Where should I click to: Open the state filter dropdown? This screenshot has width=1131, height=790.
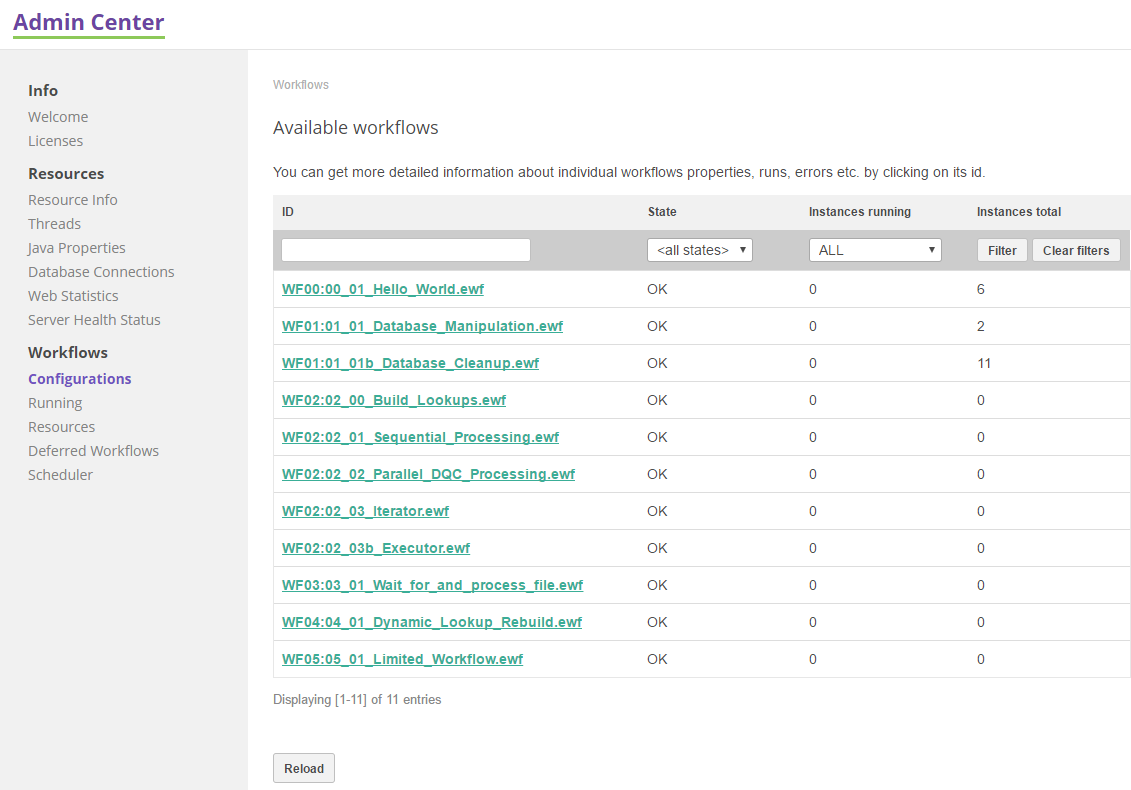[699, 249]
